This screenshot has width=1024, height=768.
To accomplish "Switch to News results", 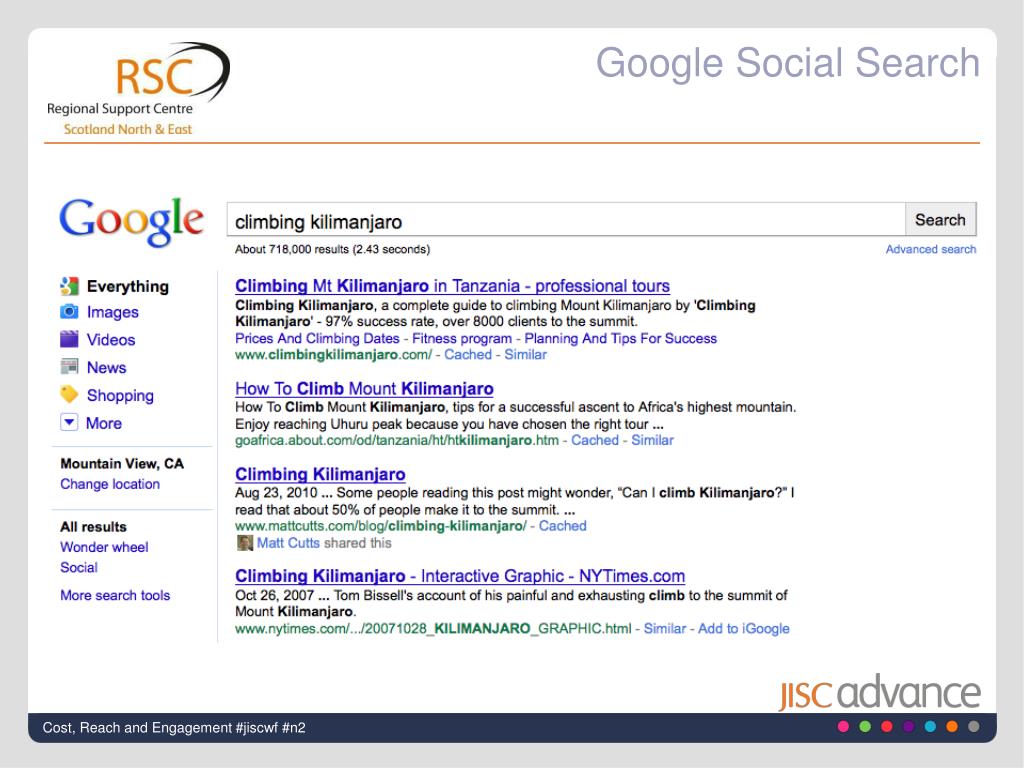I will (x=106, y=367).
